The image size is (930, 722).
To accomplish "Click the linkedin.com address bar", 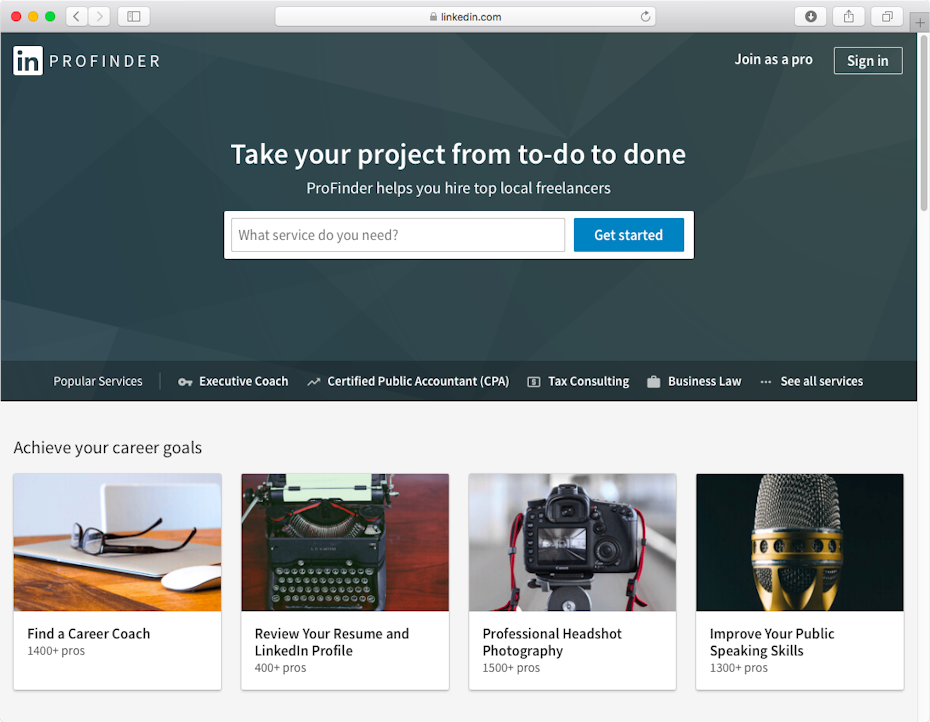I will (465, 16).
